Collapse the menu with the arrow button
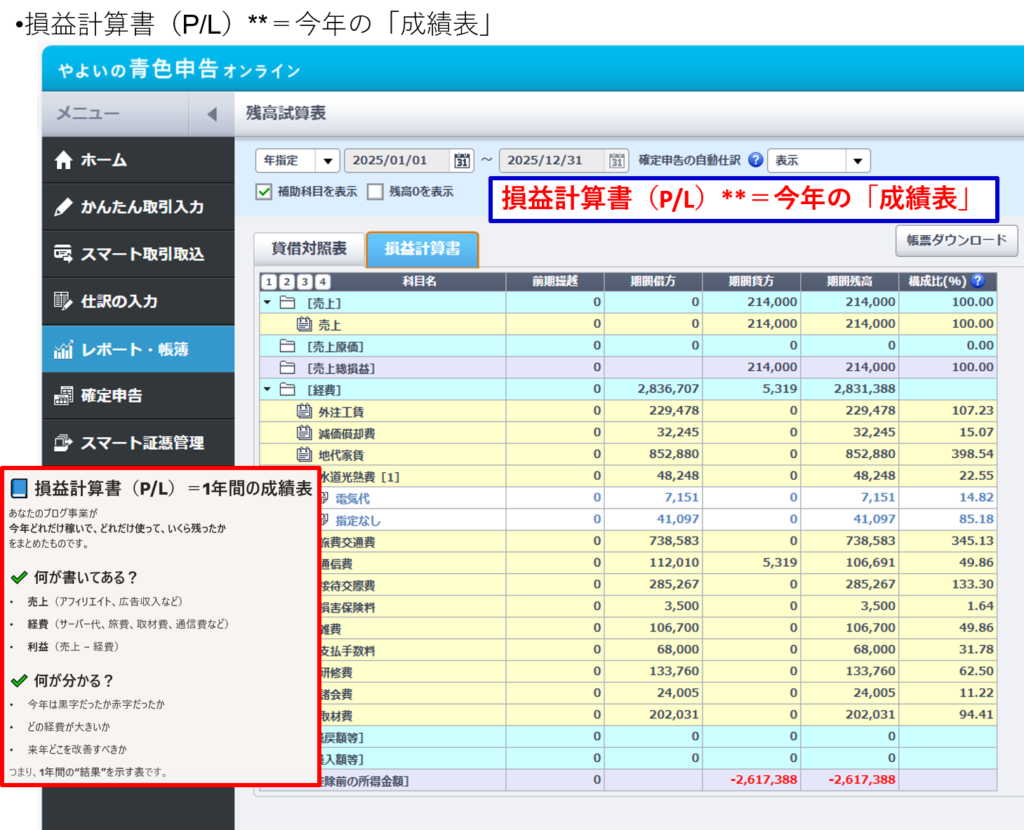 click(211, 114)
